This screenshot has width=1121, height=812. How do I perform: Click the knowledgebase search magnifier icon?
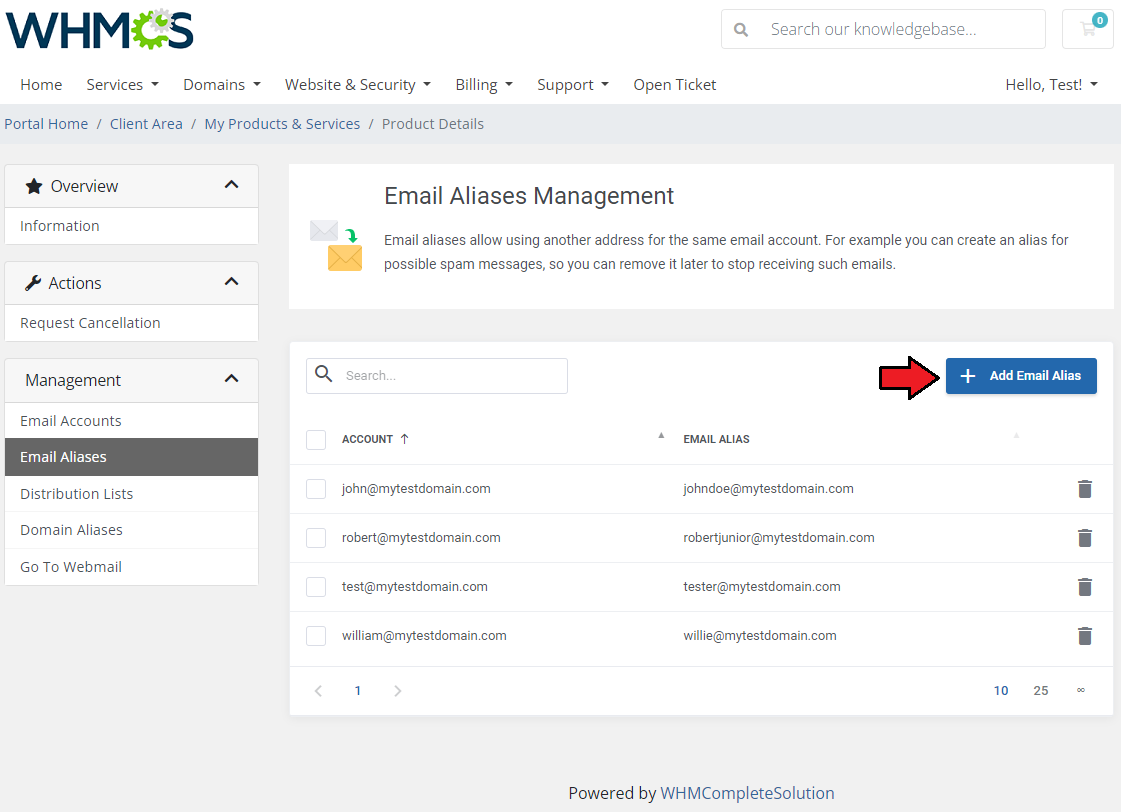pyautogui.click(x=741, y=29)
